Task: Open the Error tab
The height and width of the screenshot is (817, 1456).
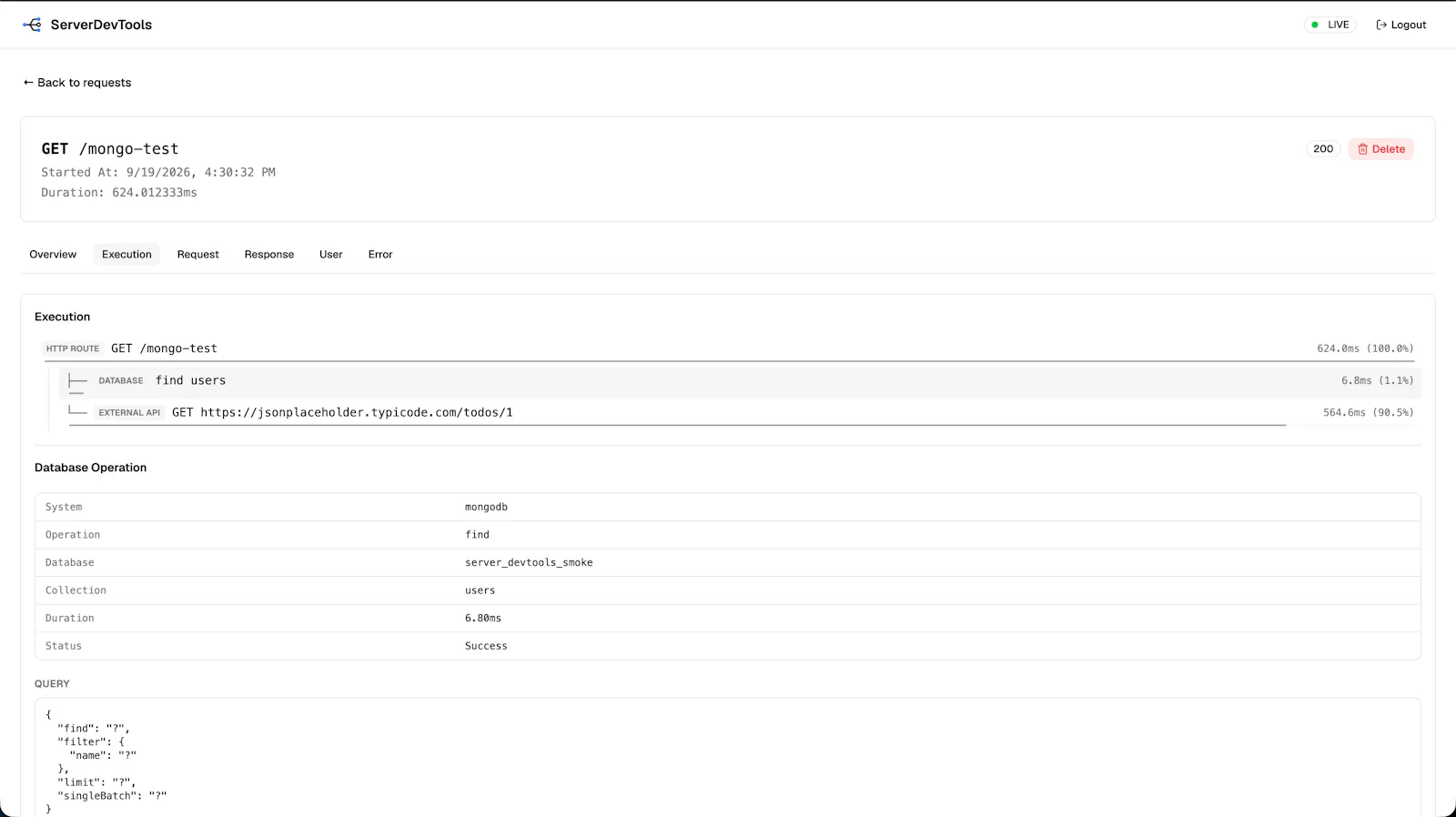Action: coord(380,255)
